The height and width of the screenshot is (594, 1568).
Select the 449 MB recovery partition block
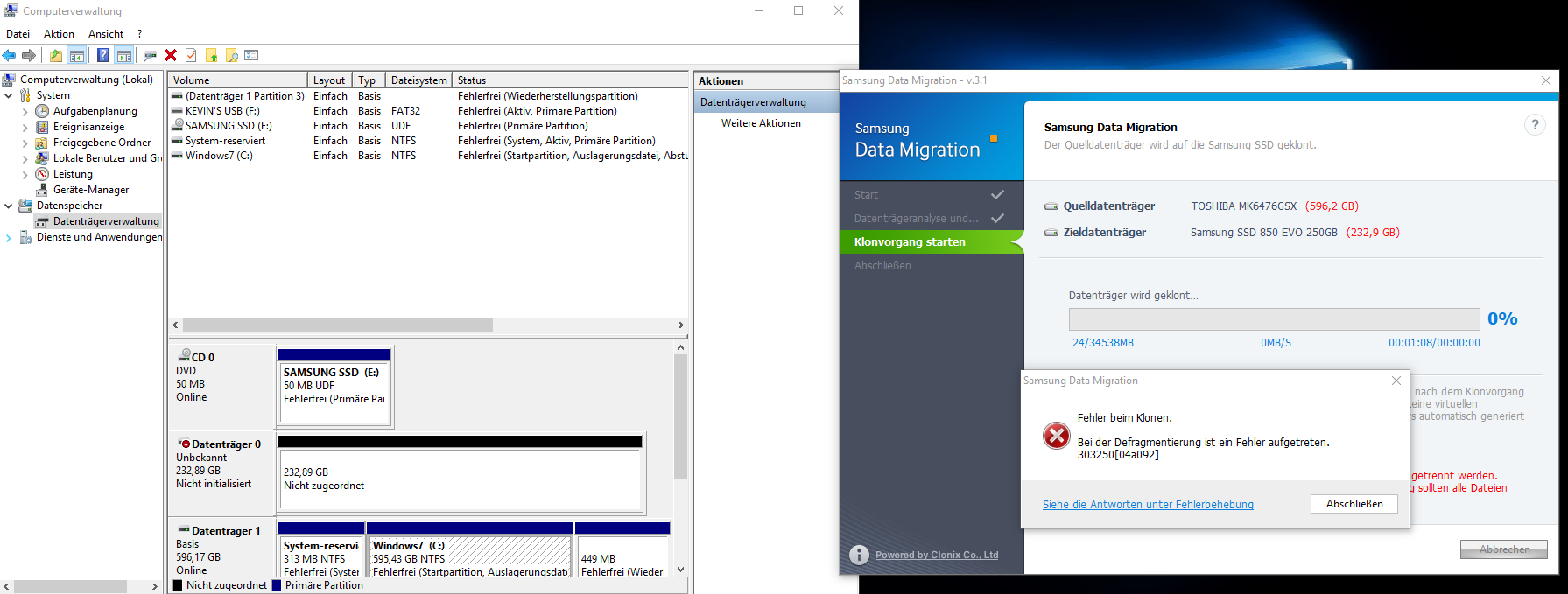point(622,551)
